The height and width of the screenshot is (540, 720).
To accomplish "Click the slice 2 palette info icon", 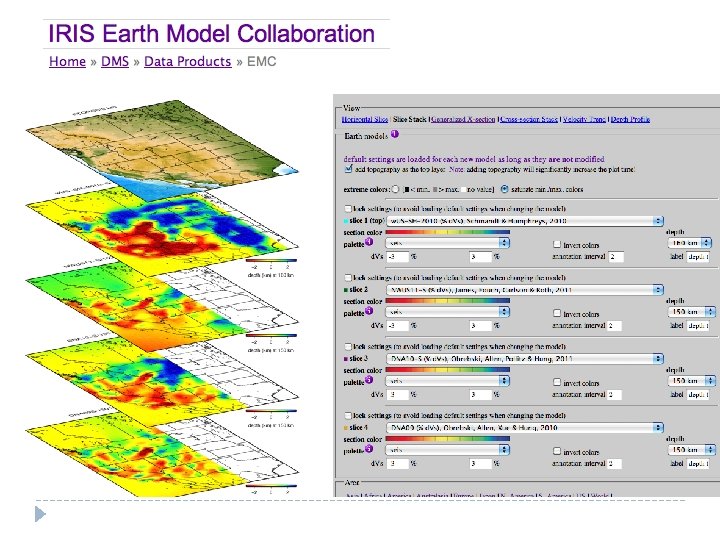I will [369, 311].
